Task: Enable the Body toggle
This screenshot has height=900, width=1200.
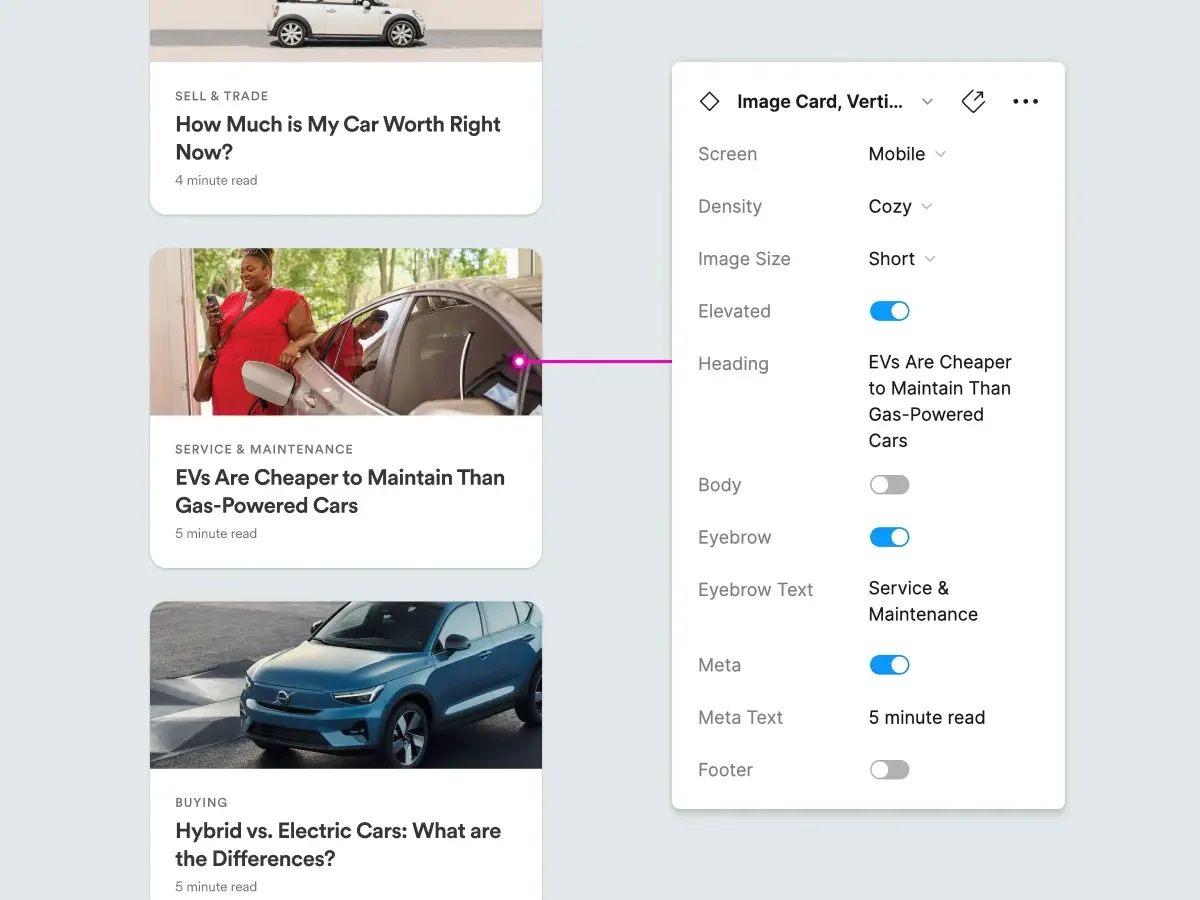Action: [889, 485]
